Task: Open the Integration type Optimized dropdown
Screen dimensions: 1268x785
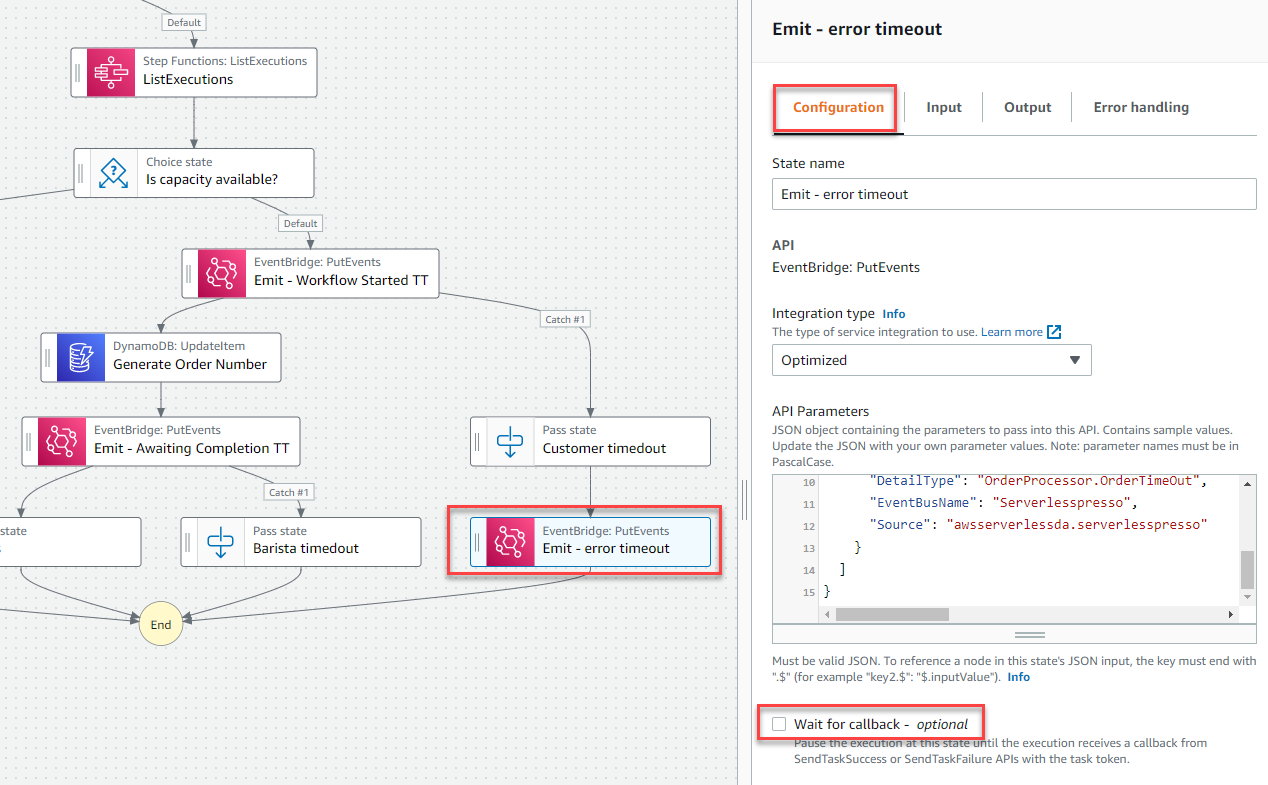Action: click(931, 360)
